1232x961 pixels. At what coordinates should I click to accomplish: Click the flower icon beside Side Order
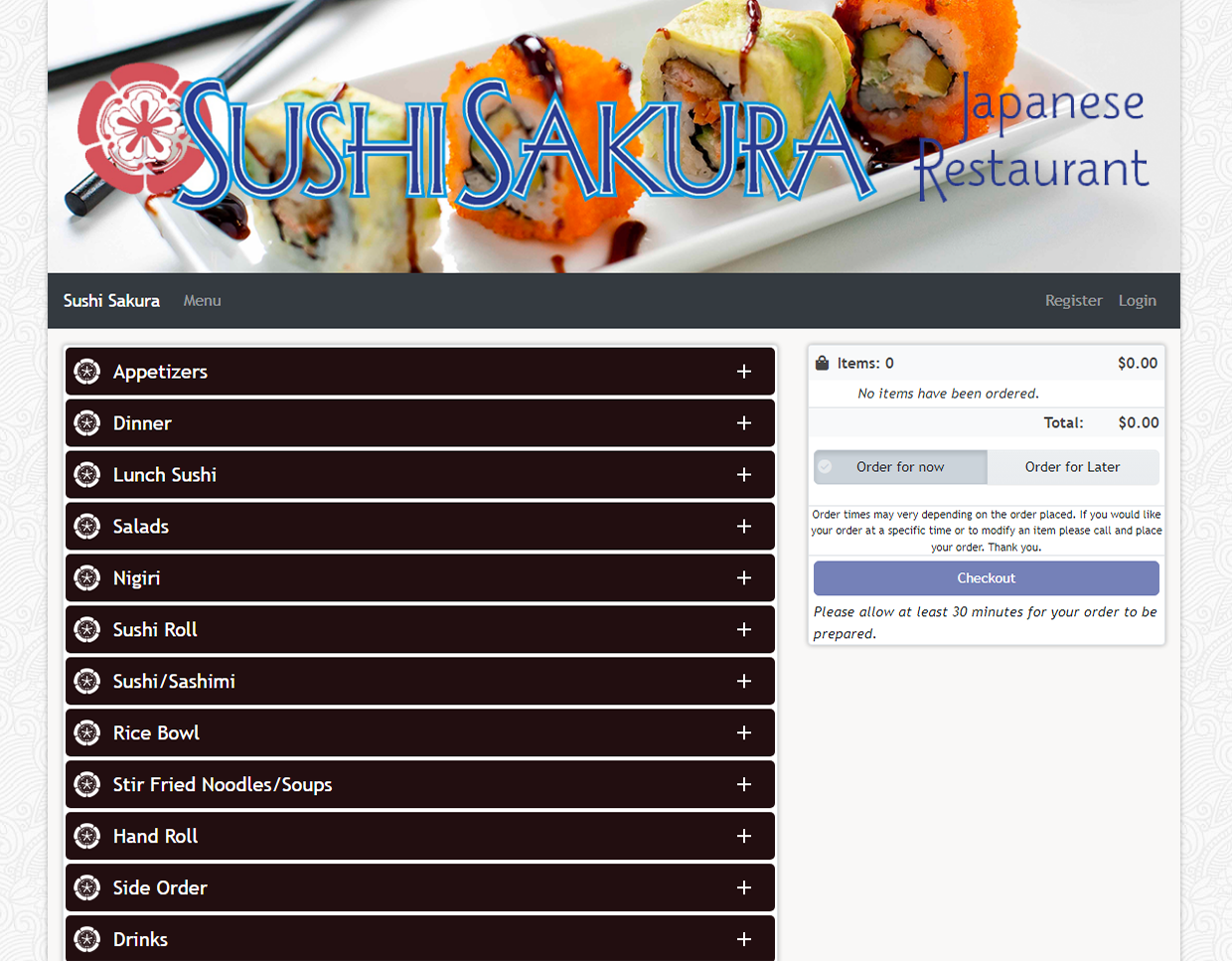pyautogui.click(x=87, y=888)
